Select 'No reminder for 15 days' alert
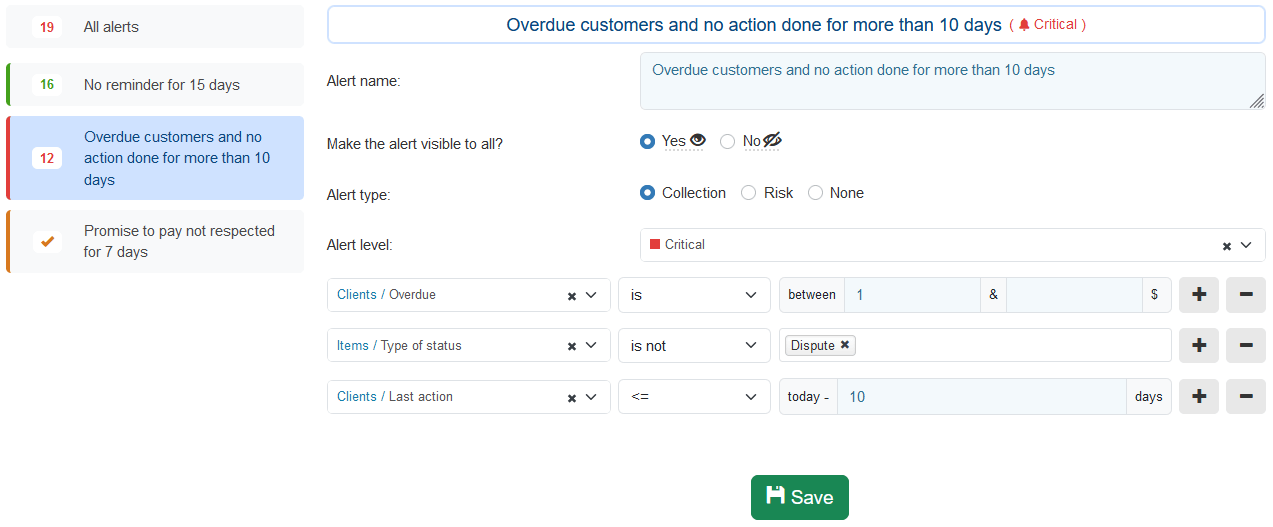Screen dimensions: 1273x527 [x=155, y=85]
